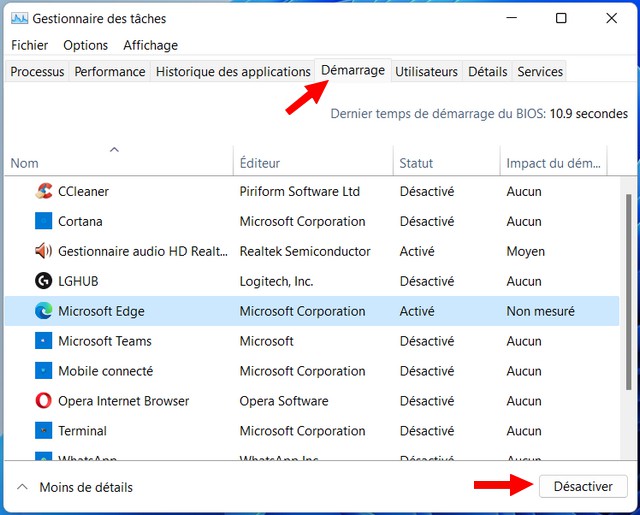Click the Terminal app icon
This screenshot has width=640, height=515.
tap(43, 430)
